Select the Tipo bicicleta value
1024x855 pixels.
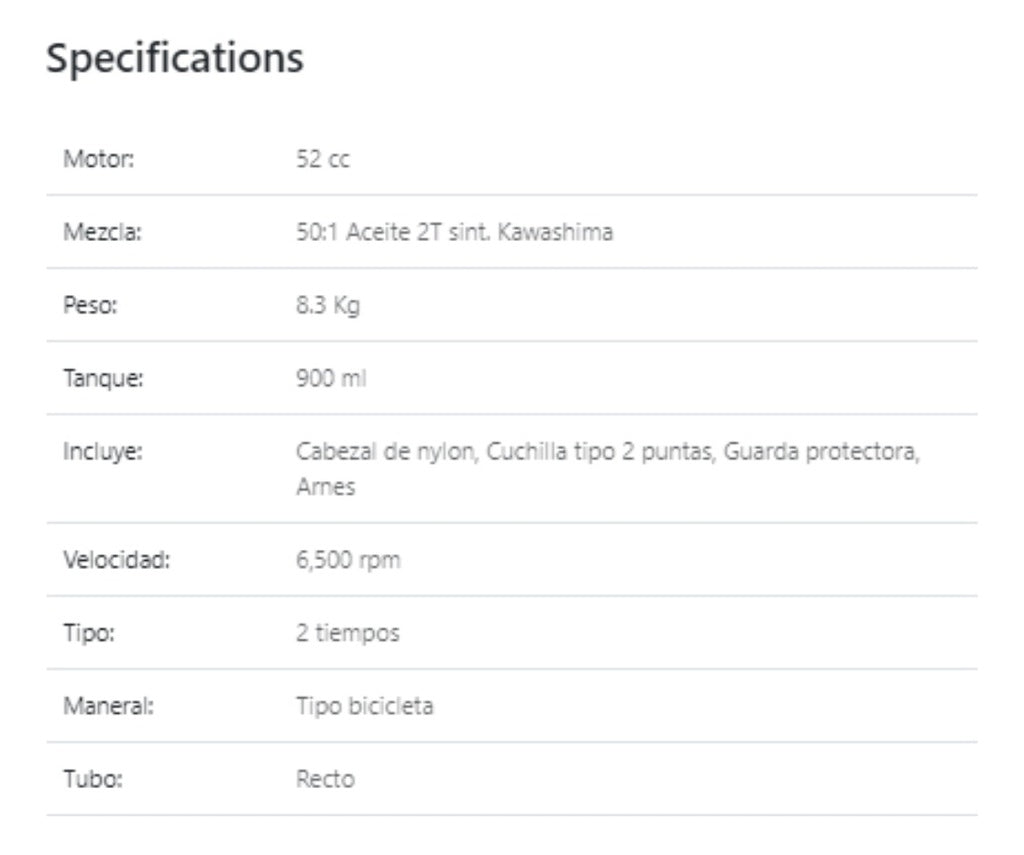coord(364,706)
